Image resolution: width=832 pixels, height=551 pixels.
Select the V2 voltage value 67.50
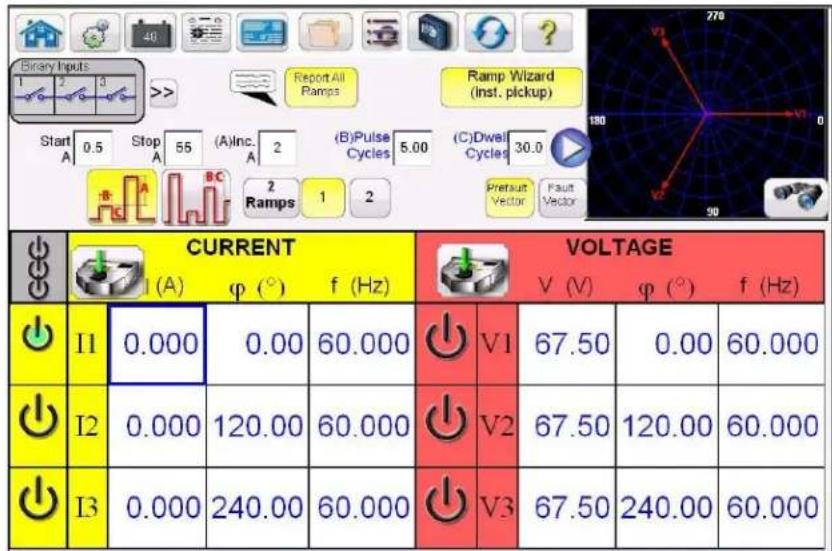567,426
